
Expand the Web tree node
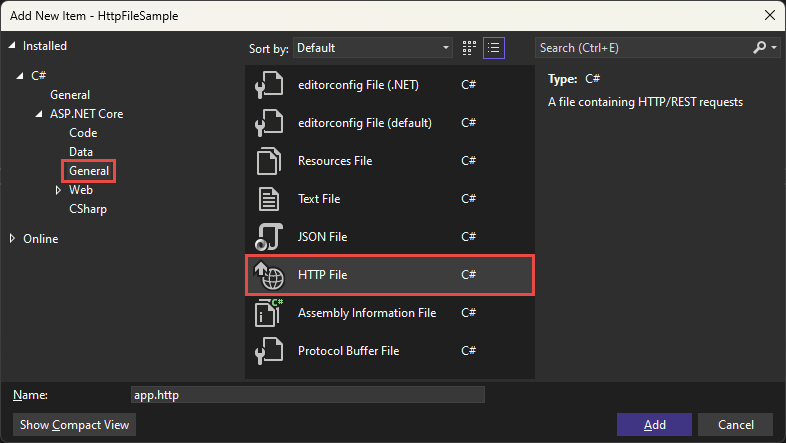(59, 190)
